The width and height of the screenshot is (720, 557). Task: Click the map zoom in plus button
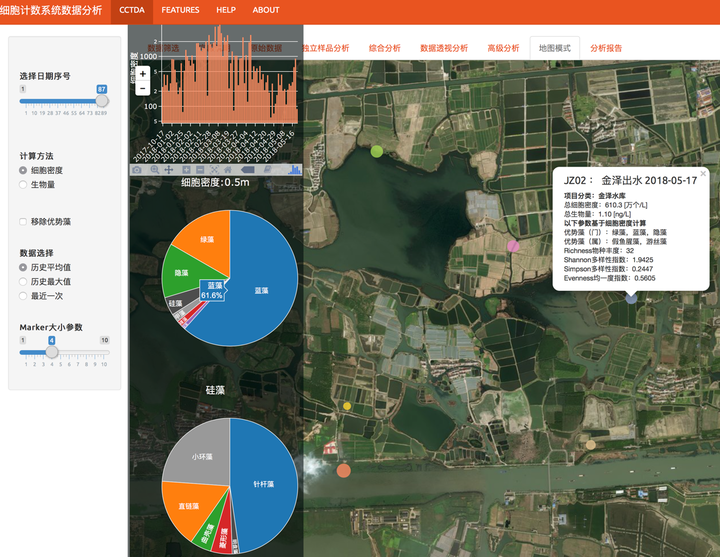(x=143, y=74)
